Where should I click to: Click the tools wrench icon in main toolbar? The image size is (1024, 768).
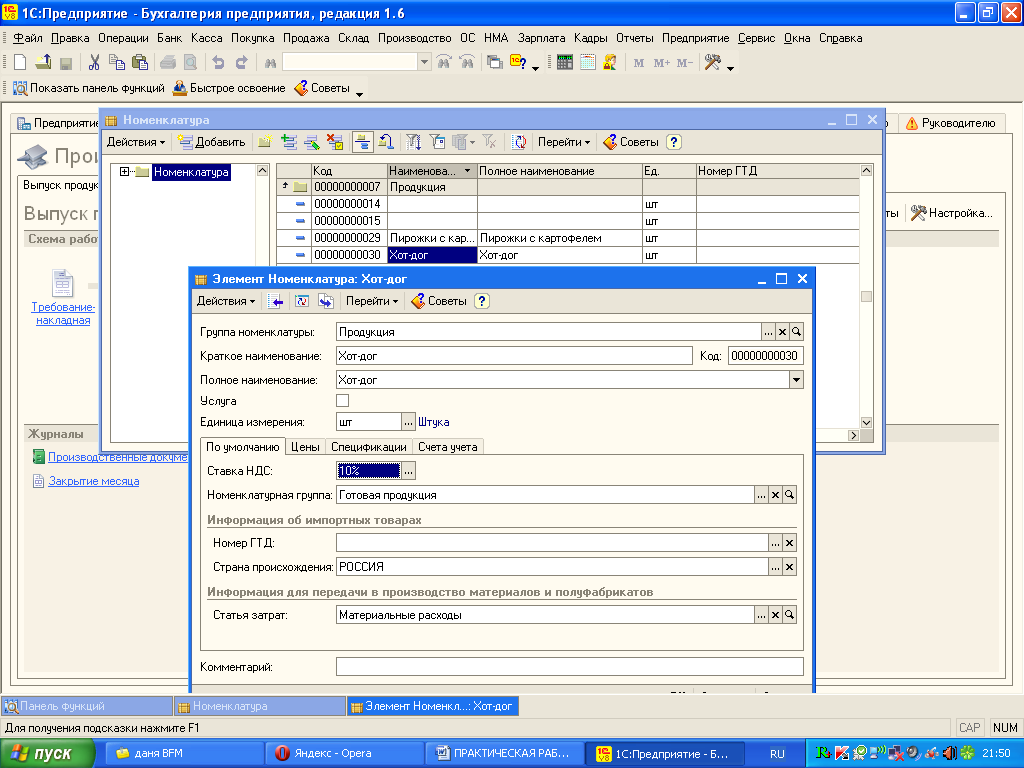[712, 63]
